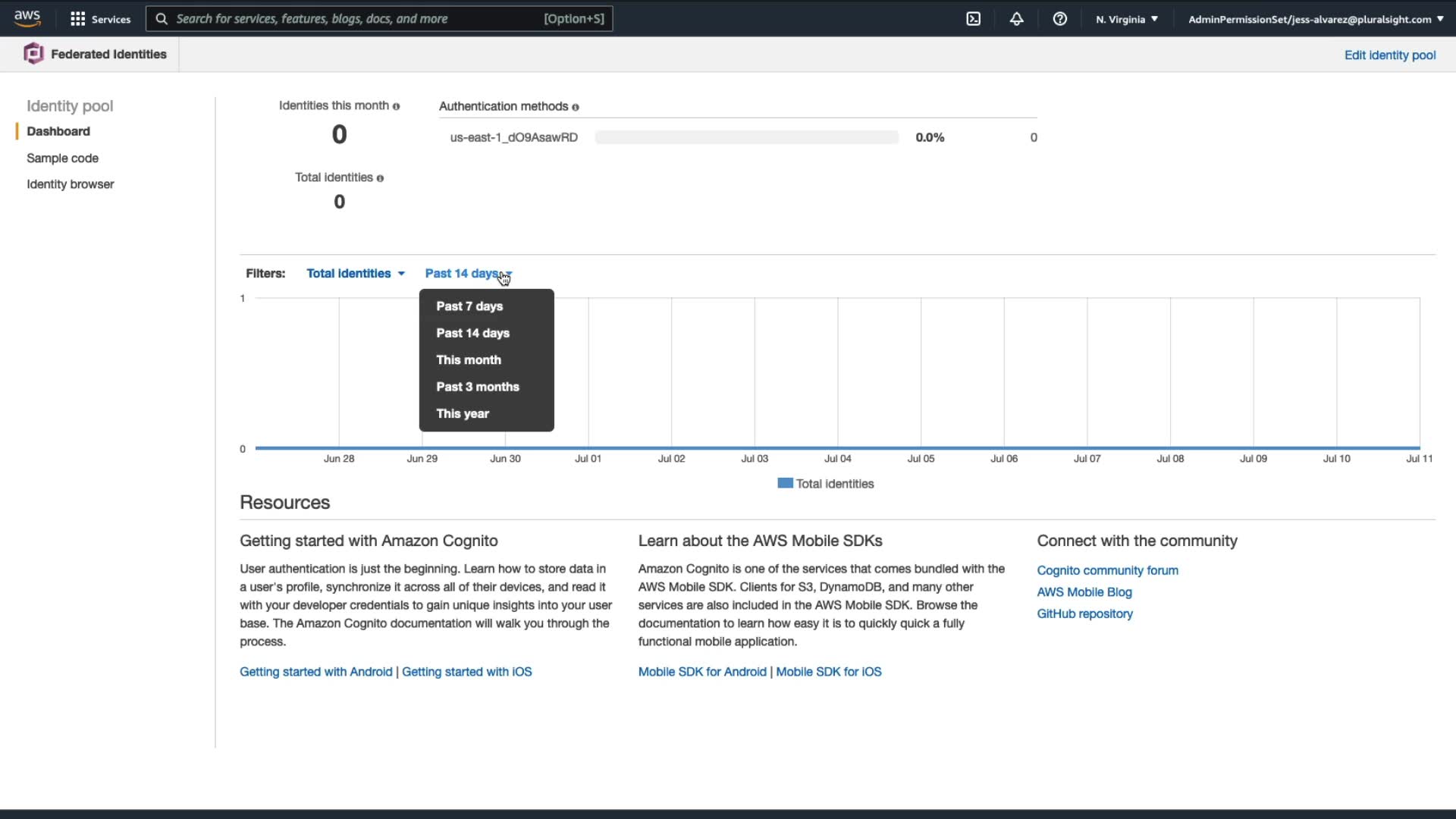Go to Identity browser in sidebar
Screen dimensions: 1456x819
coord(71,184)
